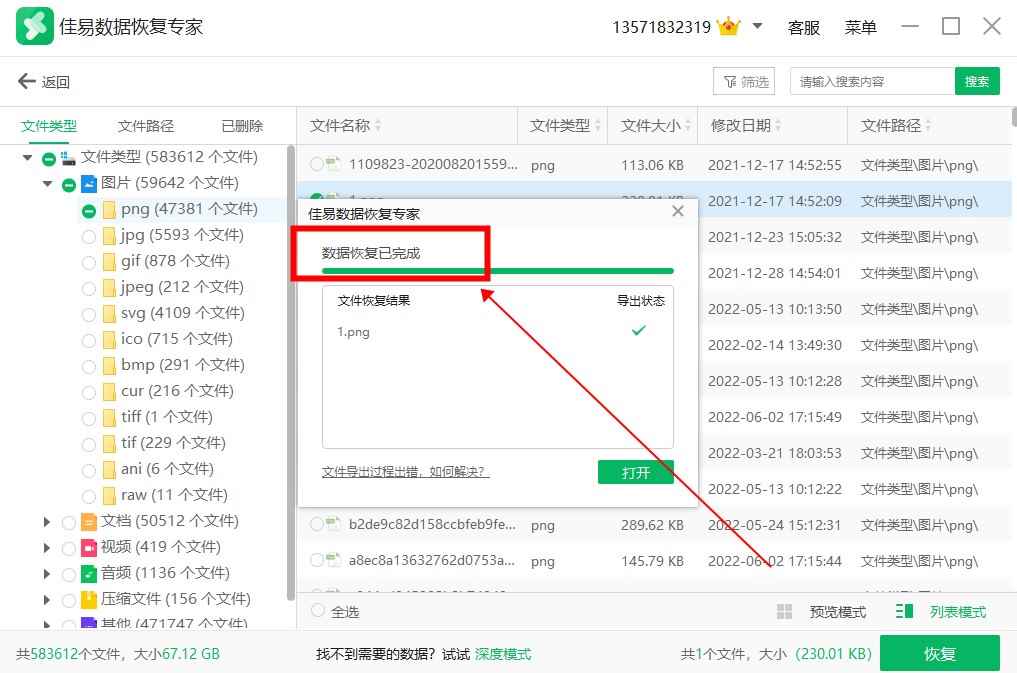Select checkbox for 1109823-202008201559 file

coord(317,164)
